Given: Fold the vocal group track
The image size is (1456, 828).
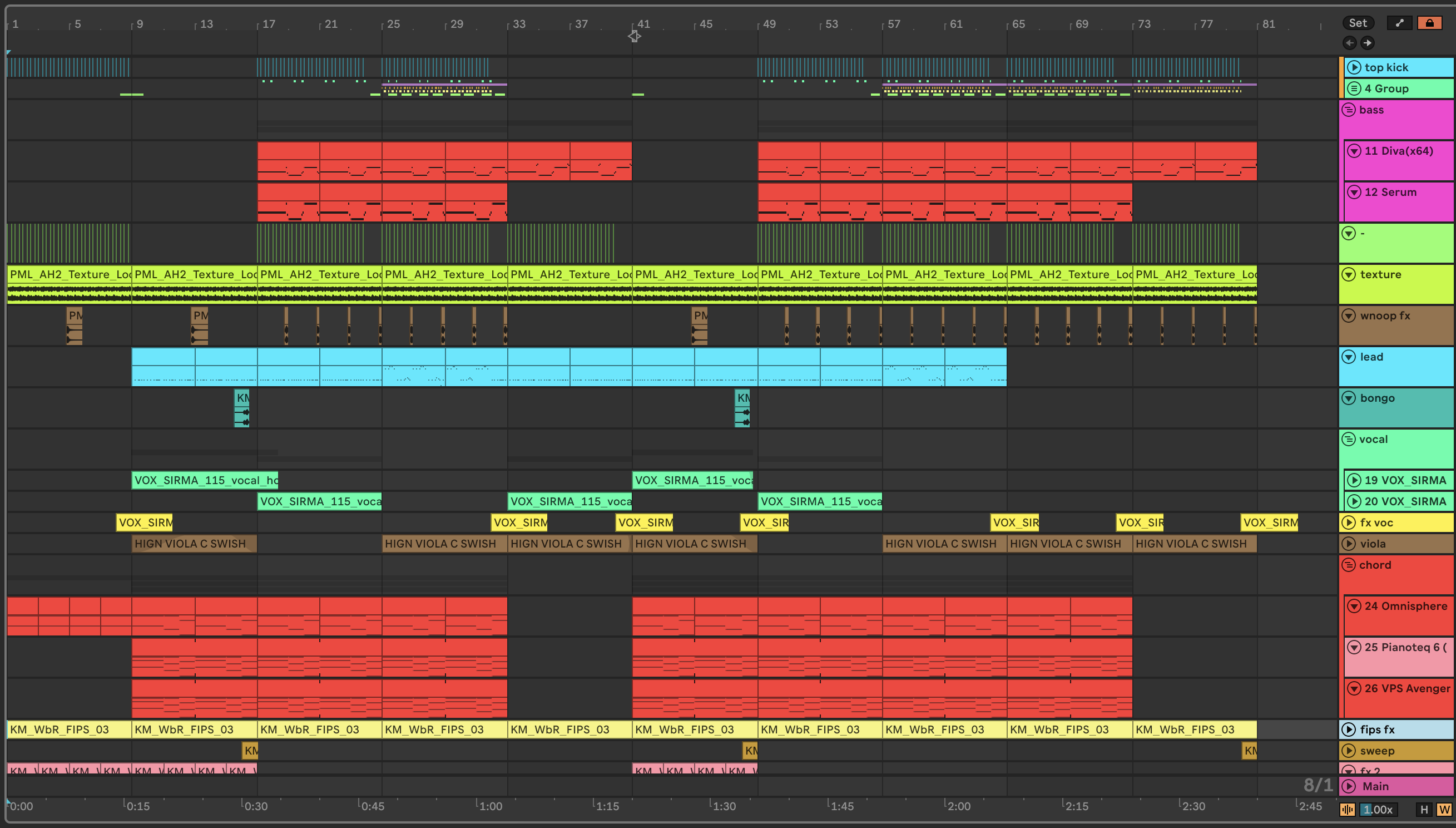Looking at the screenshot, I should [x=1349, y=440].
